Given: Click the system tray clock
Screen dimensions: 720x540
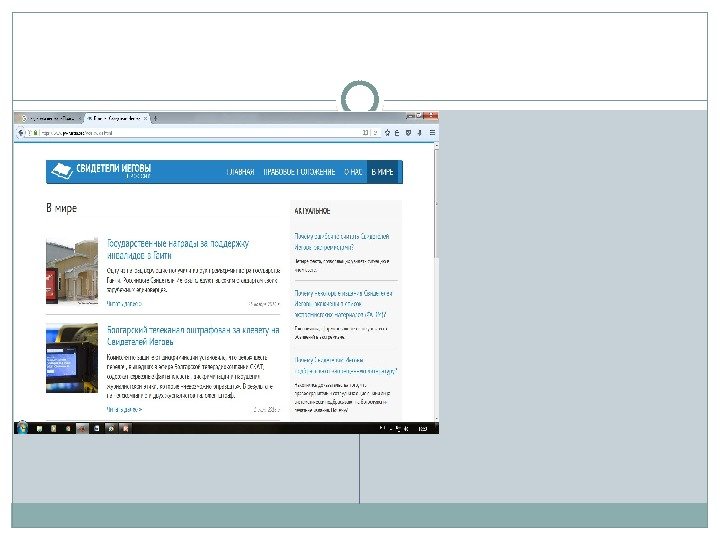Looking at the screenshot, I should click(423, 428).
